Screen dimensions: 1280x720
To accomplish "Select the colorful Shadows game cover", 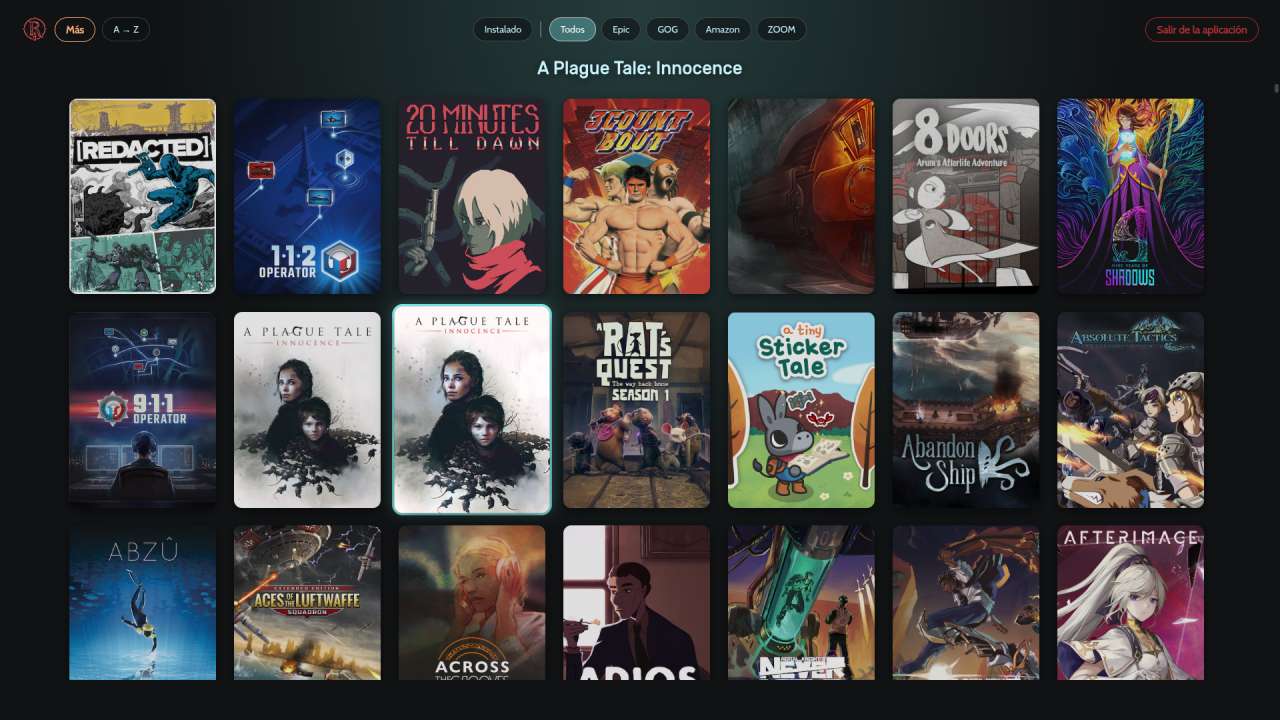I will click(x=1130, y=196).
